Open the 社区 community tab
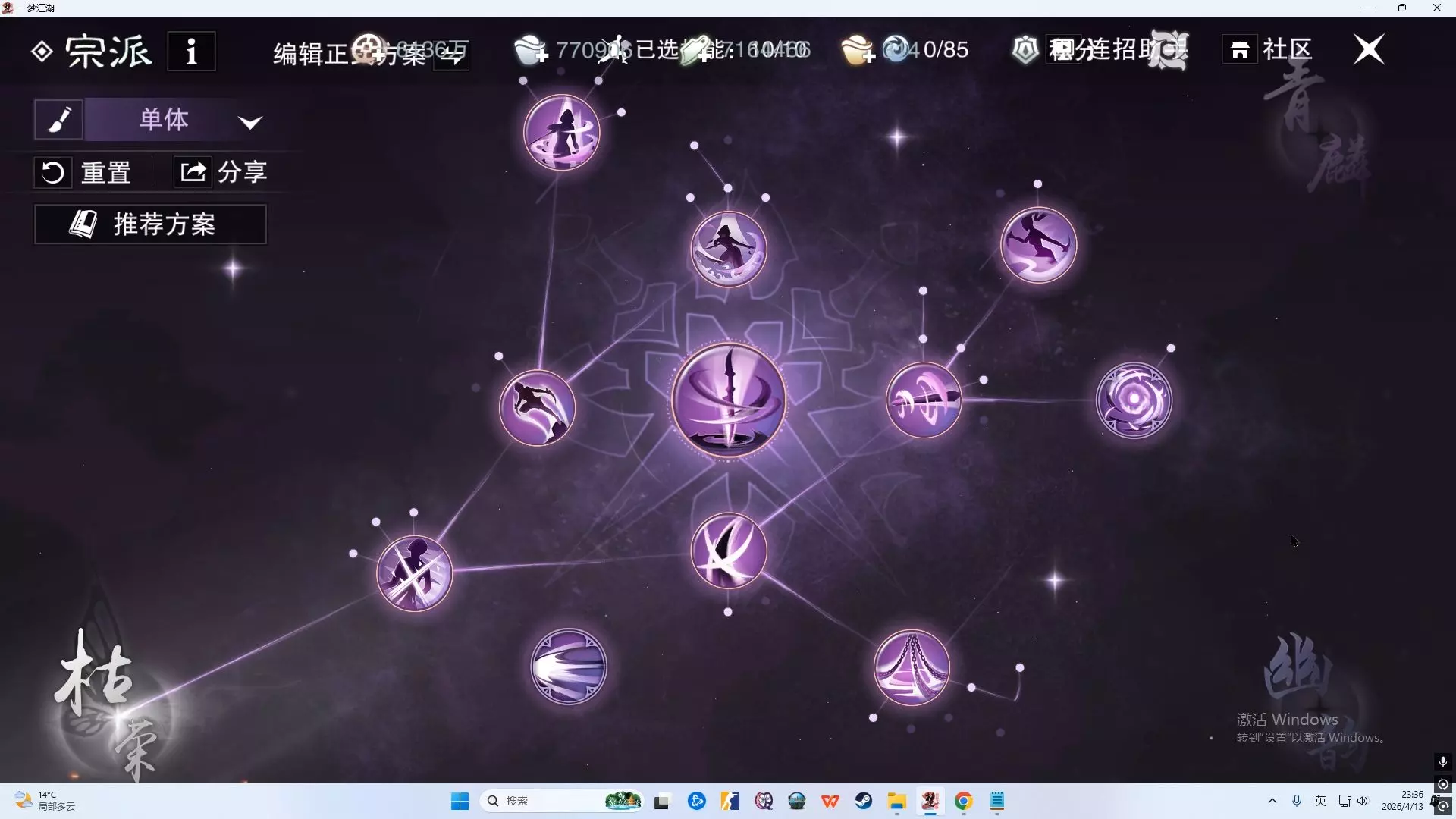1456x819 pixels. point(1268,50)
